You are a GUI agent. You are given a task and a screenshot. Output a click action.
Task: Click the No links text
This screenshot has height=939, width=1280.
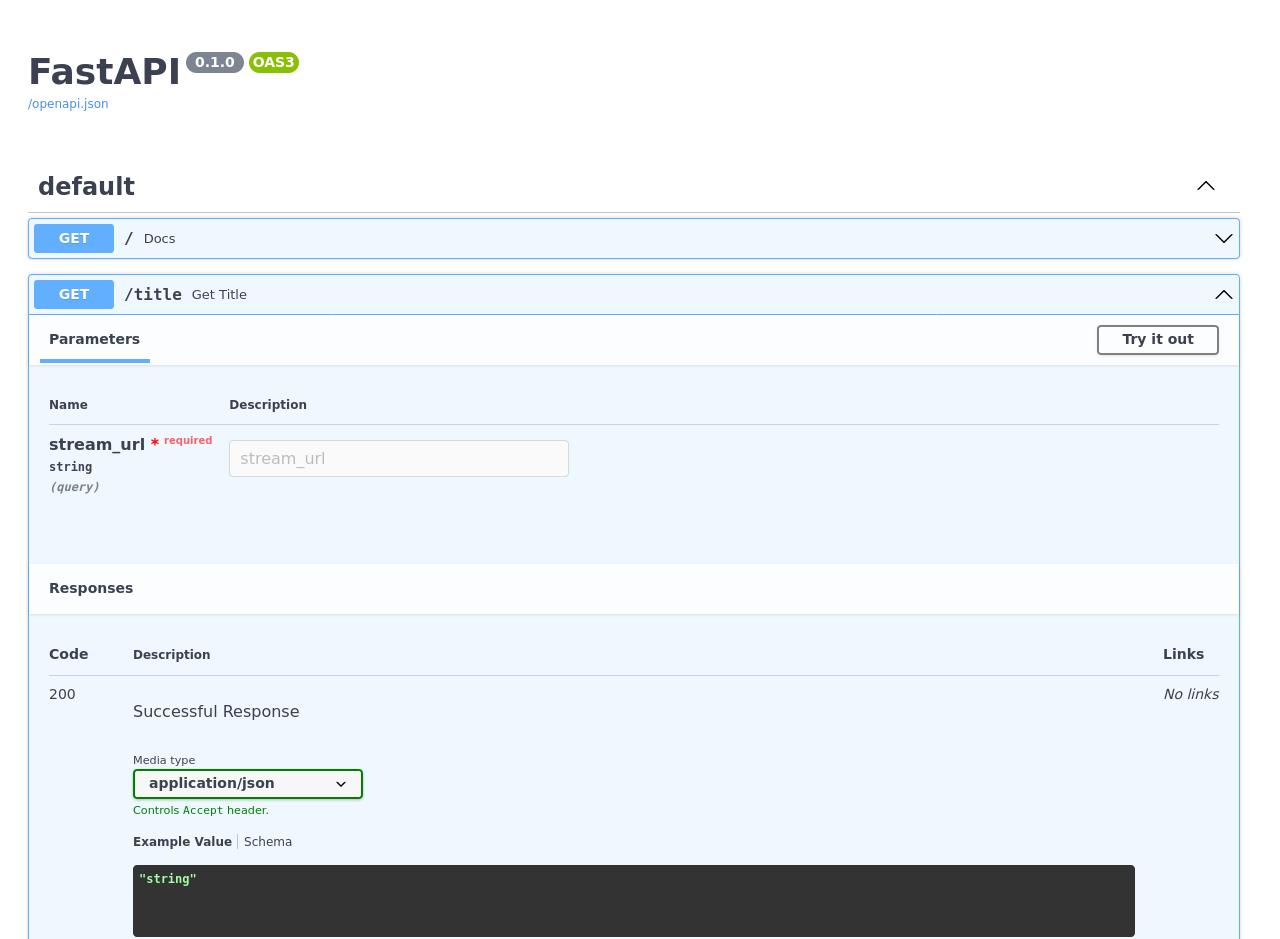1191,694
